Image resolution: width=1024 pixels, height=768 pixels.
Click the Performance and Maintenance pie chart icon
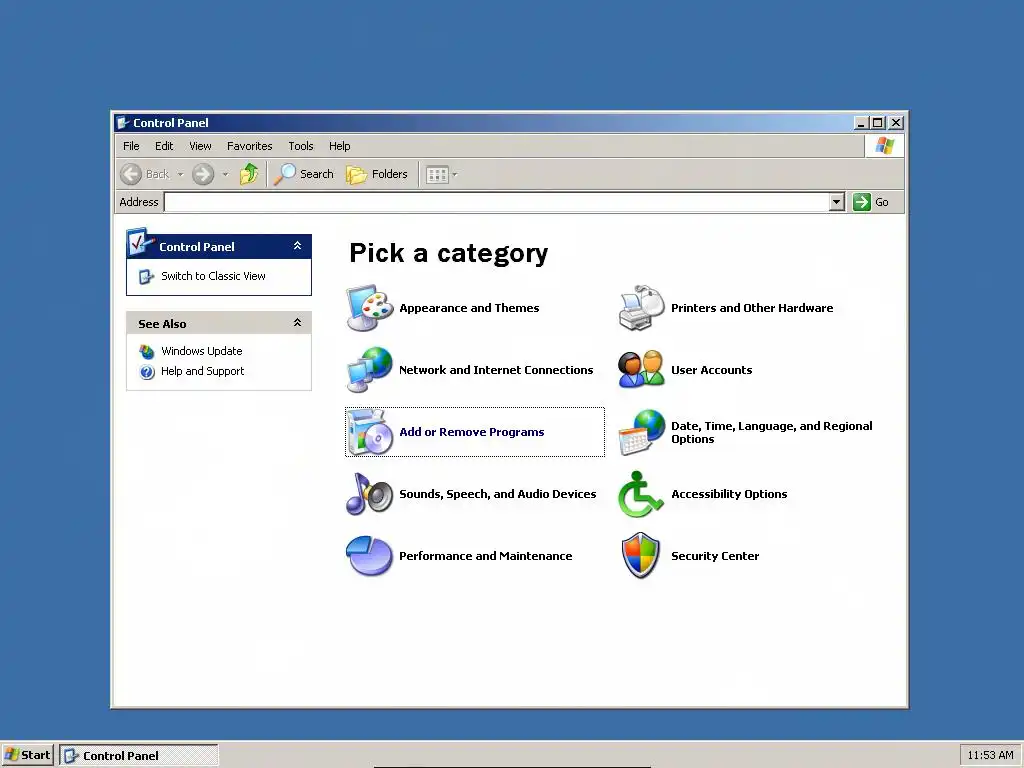click(x=370, y=556)
